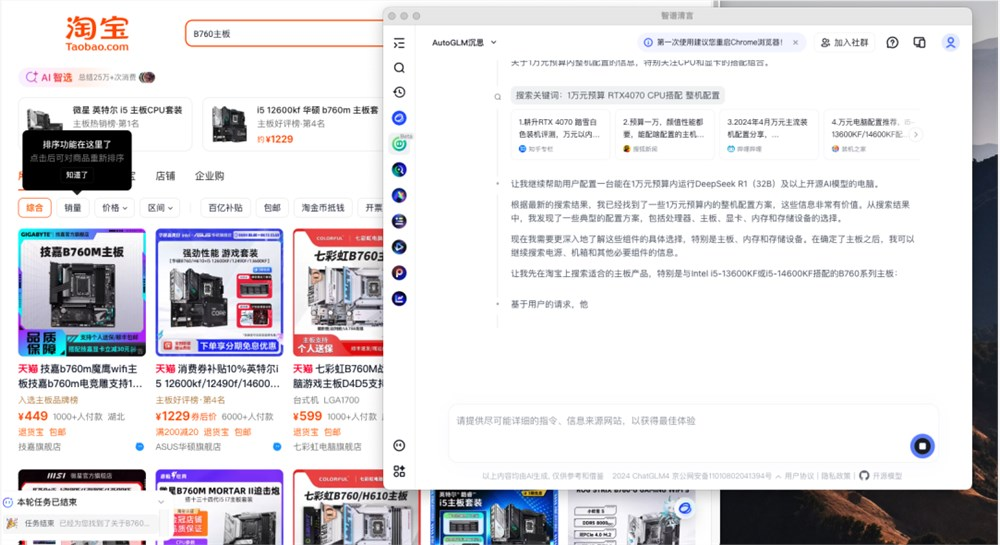
Task: Click the blue chat icon beside ASUS华硕旗舰店
Action: [277, 447]
